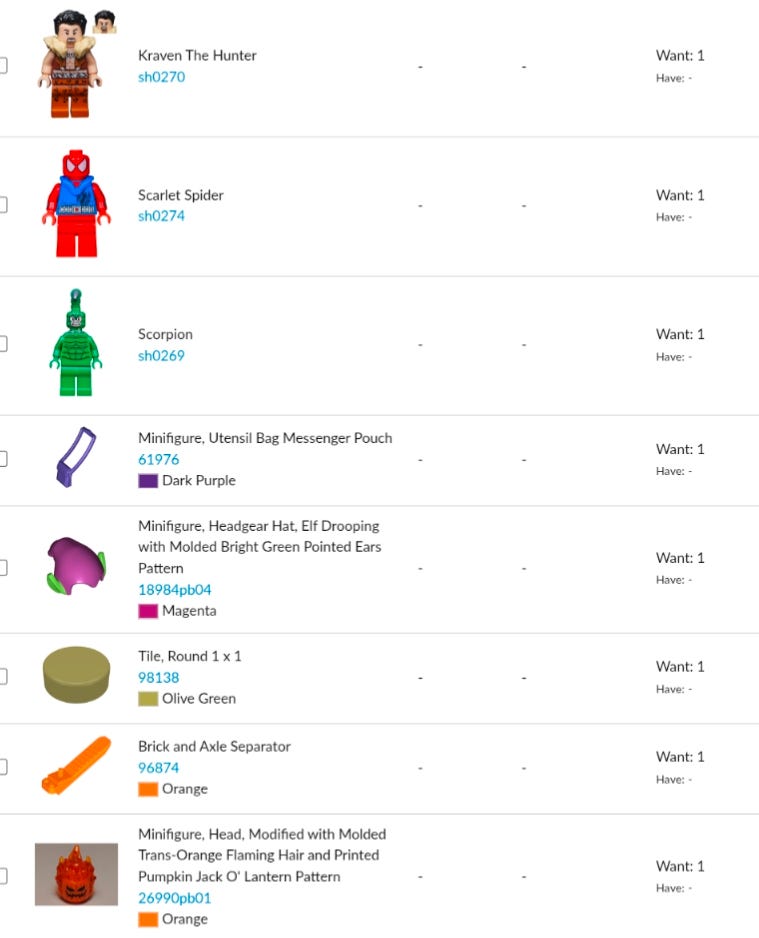Viewport: 759px width, 938px height.
Task: Visit the 18984pb04 part page
Action: pos(175,590)
